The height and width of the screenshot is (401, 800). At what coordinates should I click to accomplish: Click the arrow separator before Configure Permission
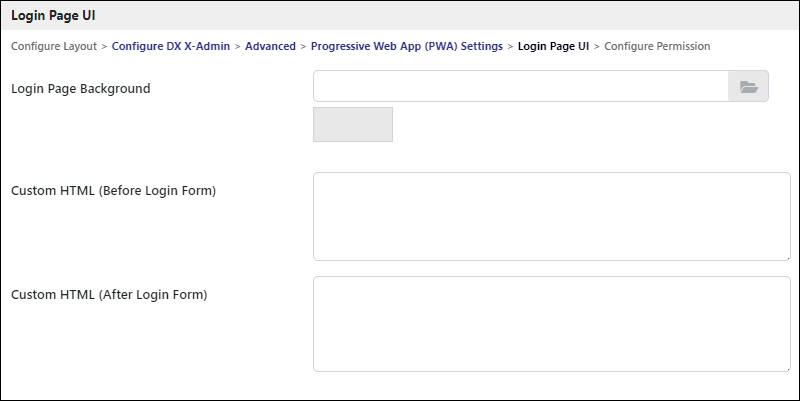[596, 46]
